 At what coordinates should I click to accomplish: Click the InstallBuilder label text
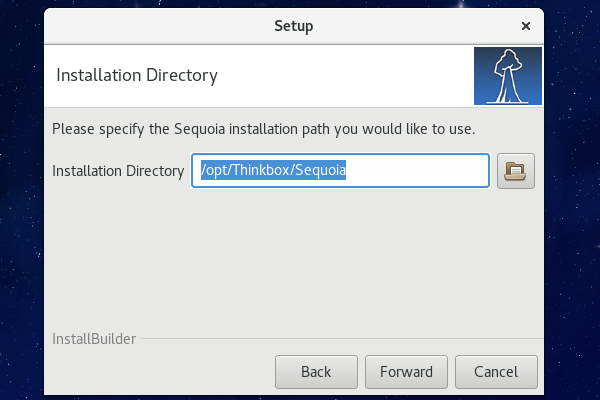pyautogui.click(x=94, y=339)
